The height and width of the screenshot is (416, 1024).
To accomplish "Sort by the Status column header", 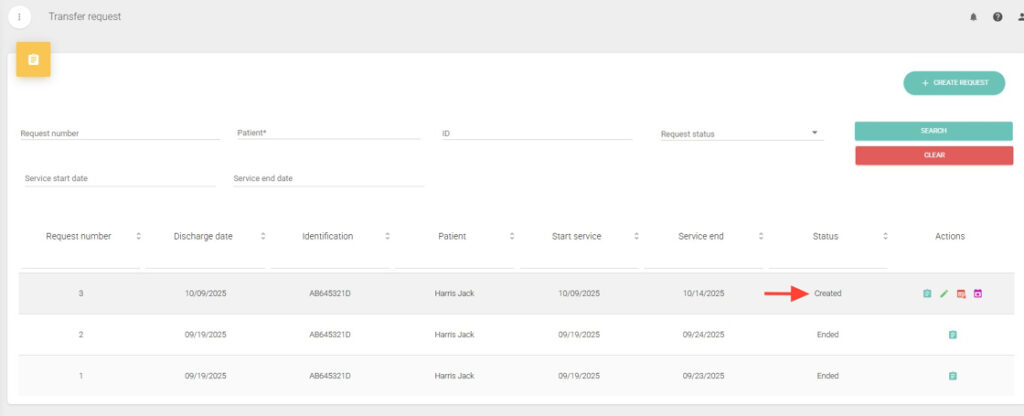I will click(x=825, y=236).
